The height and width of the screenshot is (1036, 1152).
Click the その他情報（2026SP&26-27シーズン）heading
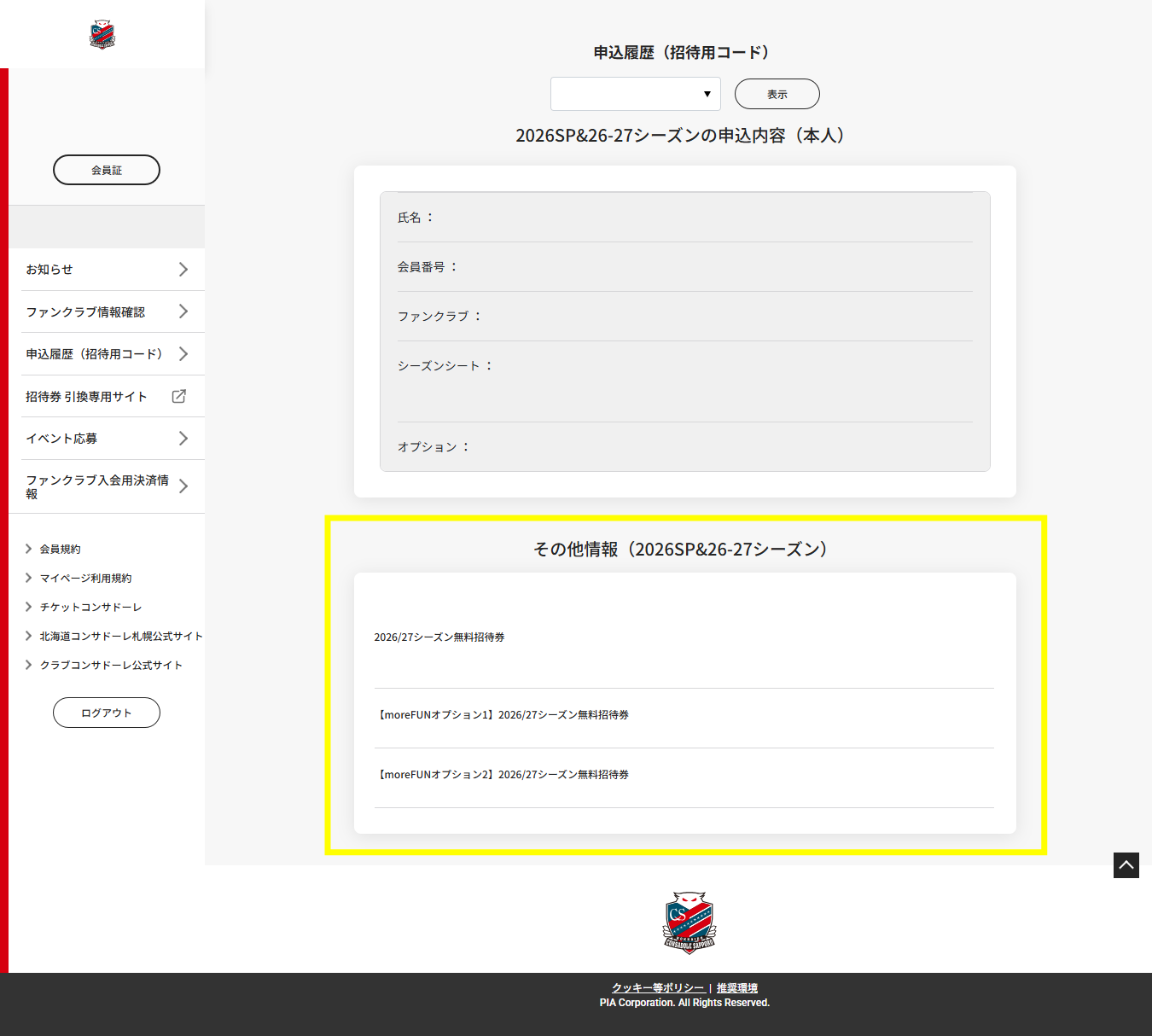pos(680,550)
